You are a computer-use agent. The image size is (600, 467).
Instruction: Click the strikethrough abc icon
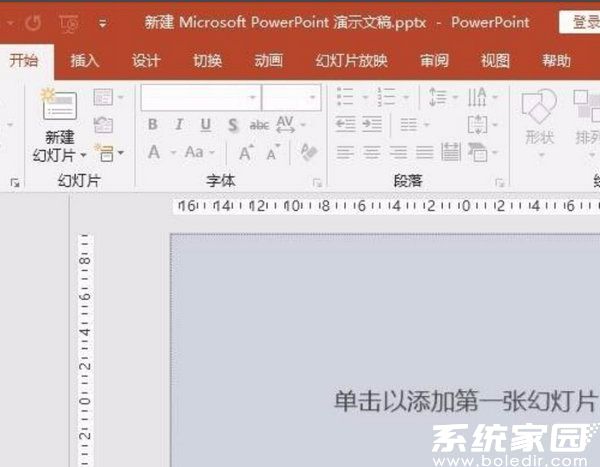point(259,125)
